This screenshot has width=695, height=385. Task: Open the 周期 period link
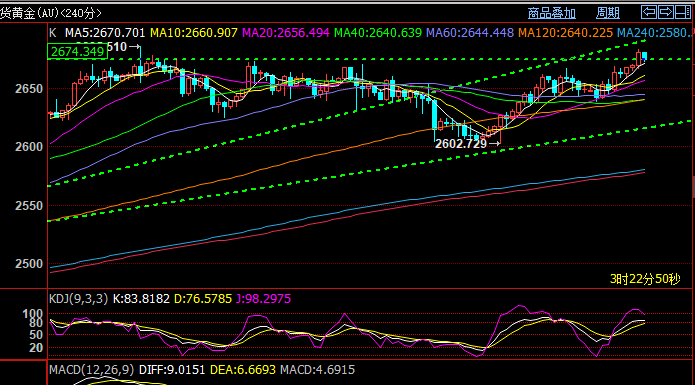608,13
